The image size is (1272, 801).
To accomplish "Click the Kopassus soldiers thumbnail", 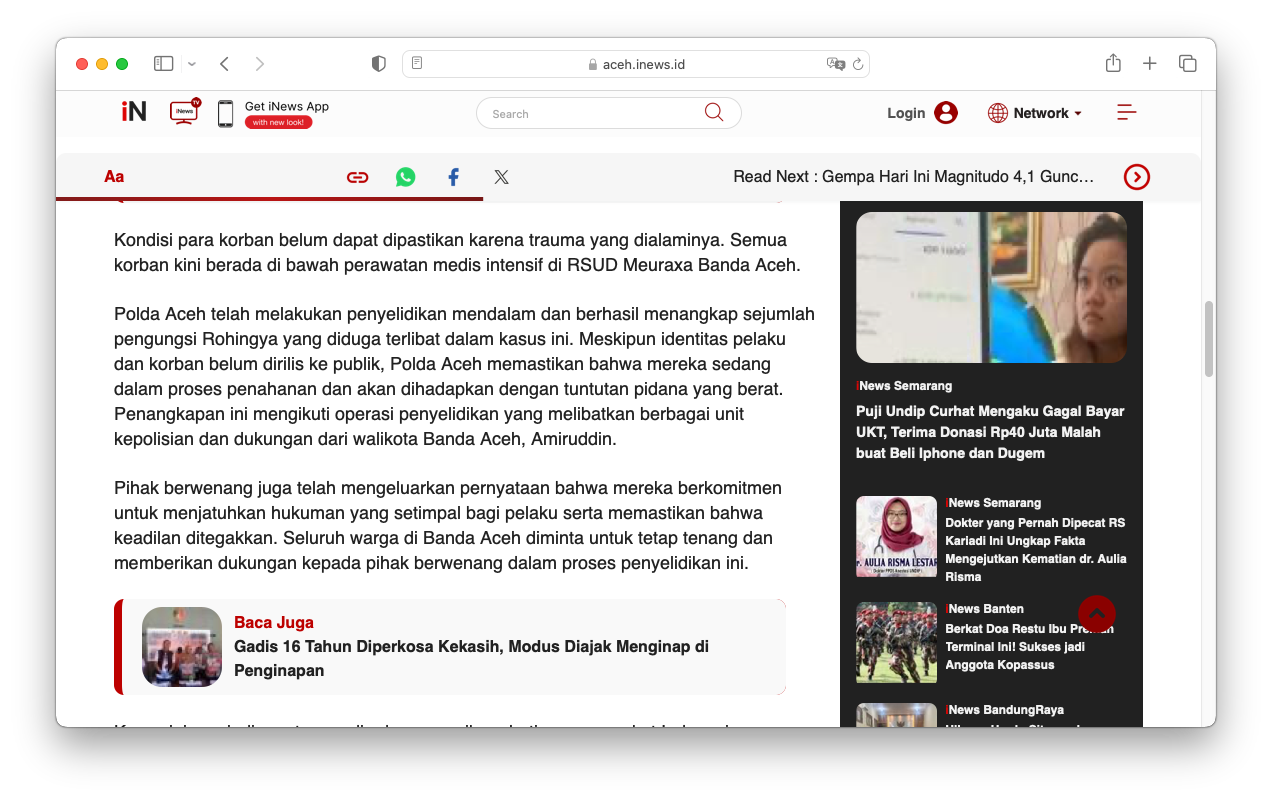I will click(x=896, y=642).
